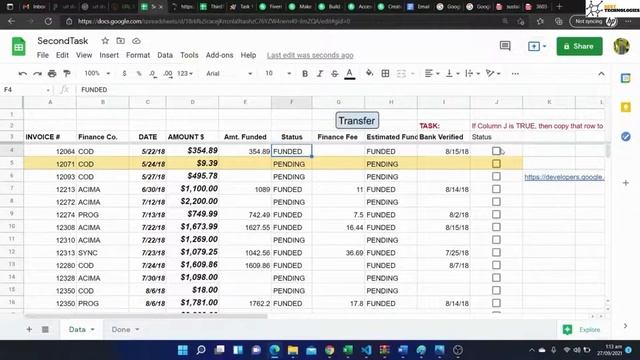Format as percent icon
Viewport: 640px width, 360px height.
(139, 73)
